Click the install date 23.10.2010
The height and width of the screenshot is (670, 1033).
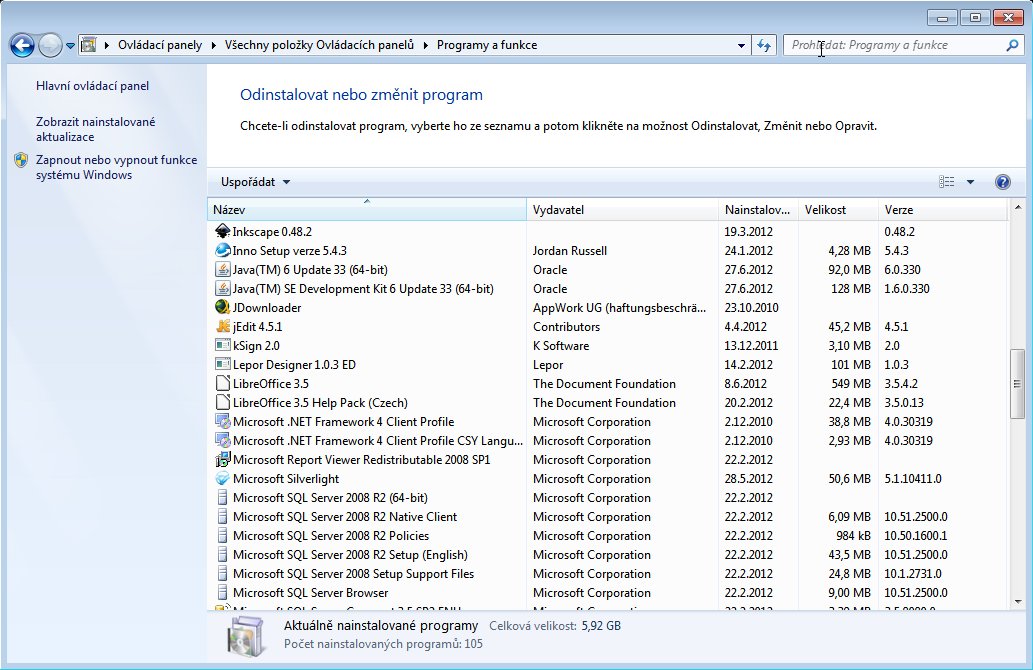(x=752, y=308)
